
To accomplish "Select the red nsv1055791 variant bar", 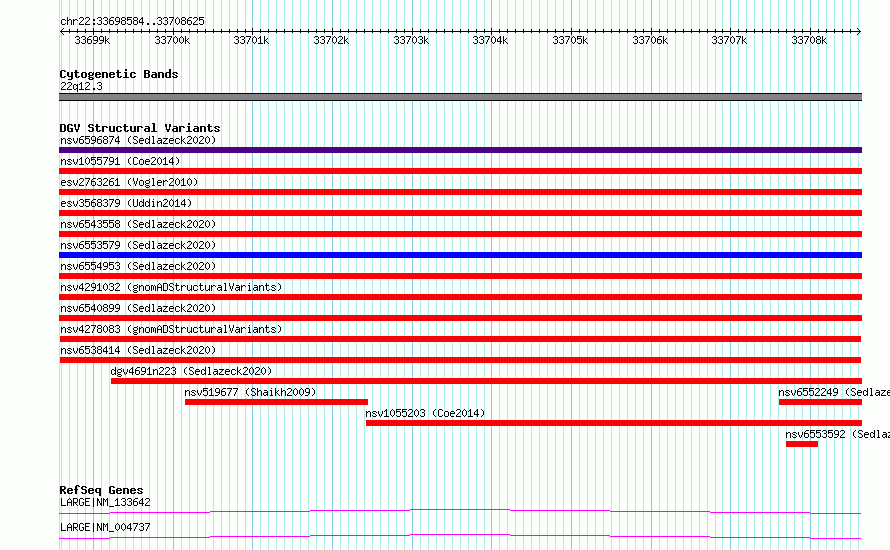I will [x=460, y=171].
